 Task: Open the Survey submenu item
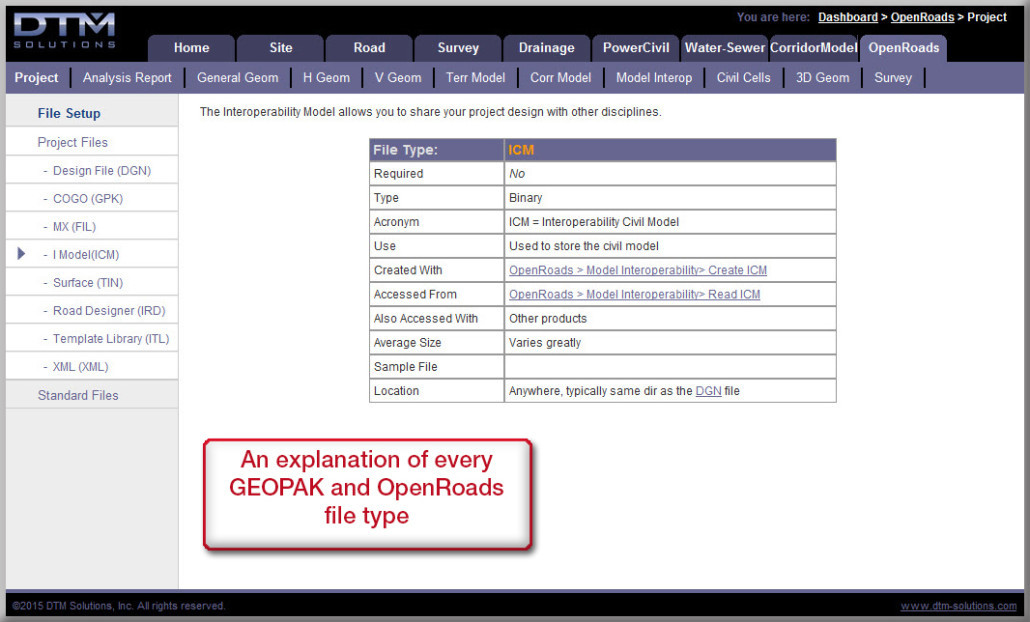[893, 78]
